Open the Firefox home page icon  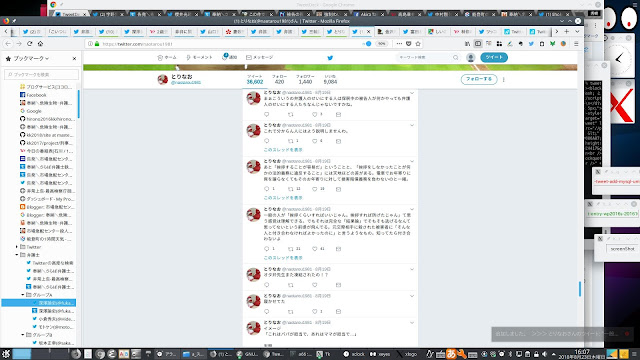[40, 44]
